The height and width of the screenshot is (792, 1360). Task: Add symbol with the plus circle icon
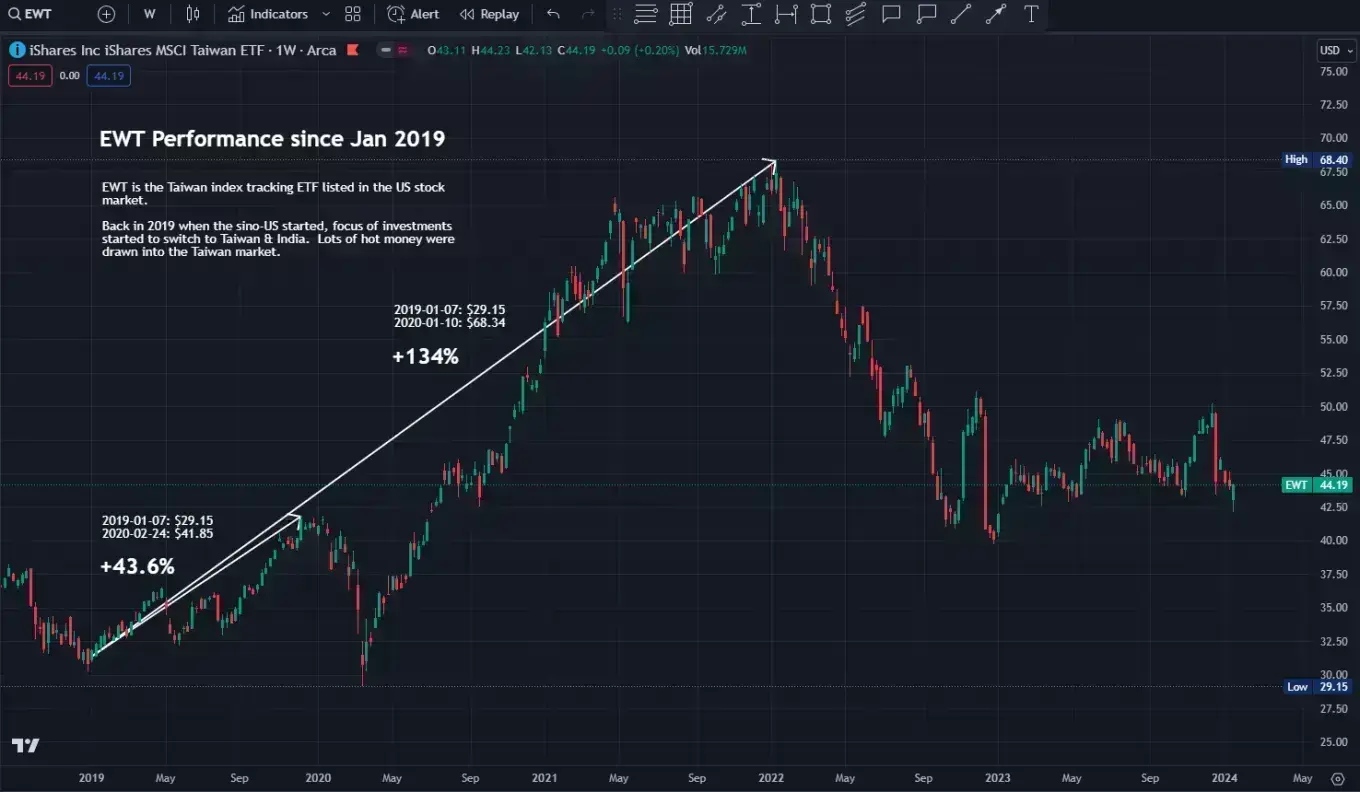pyautogui.click(x=107, y=14)
